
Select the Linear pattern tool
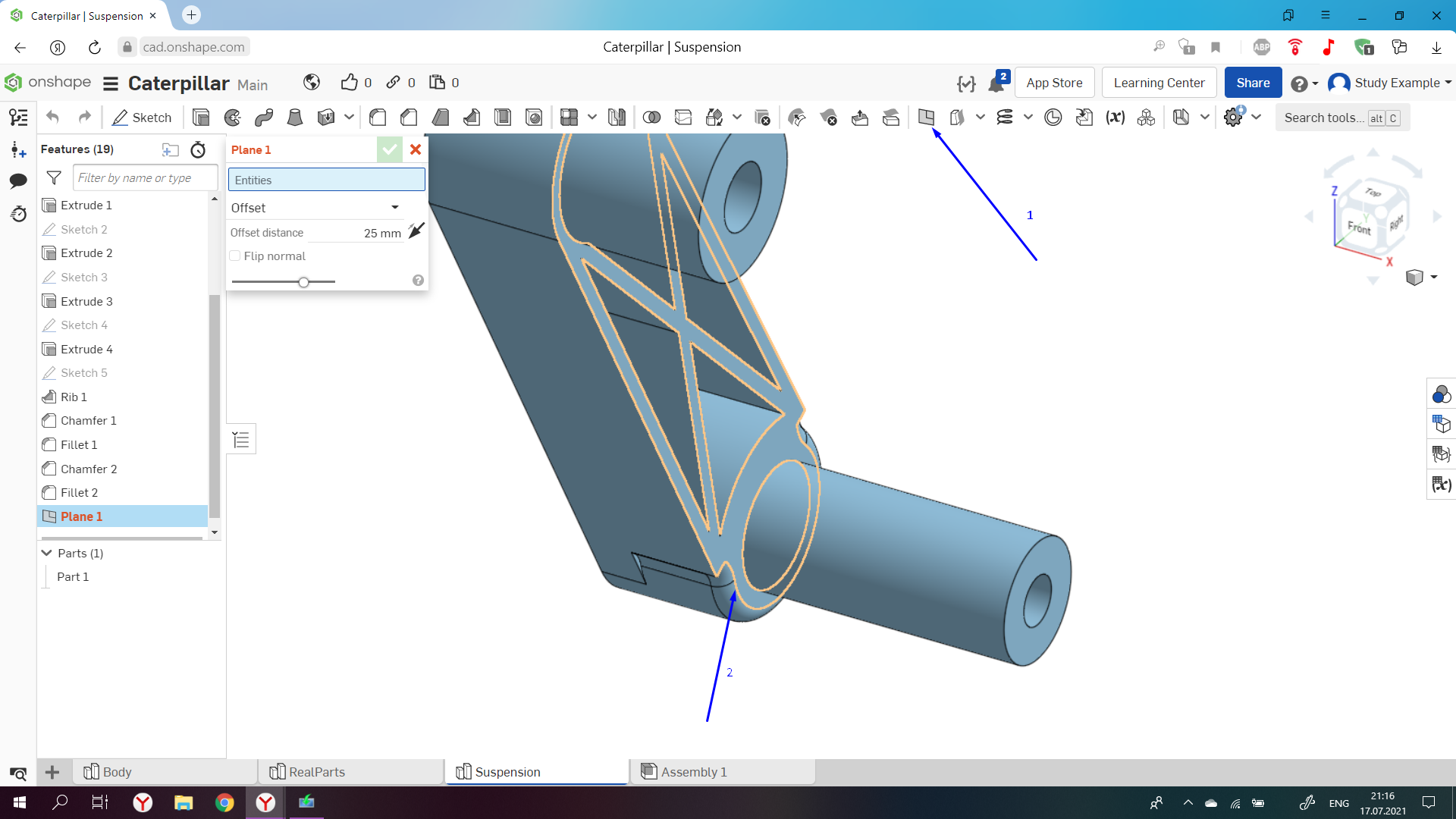click(x=569, y=118)
